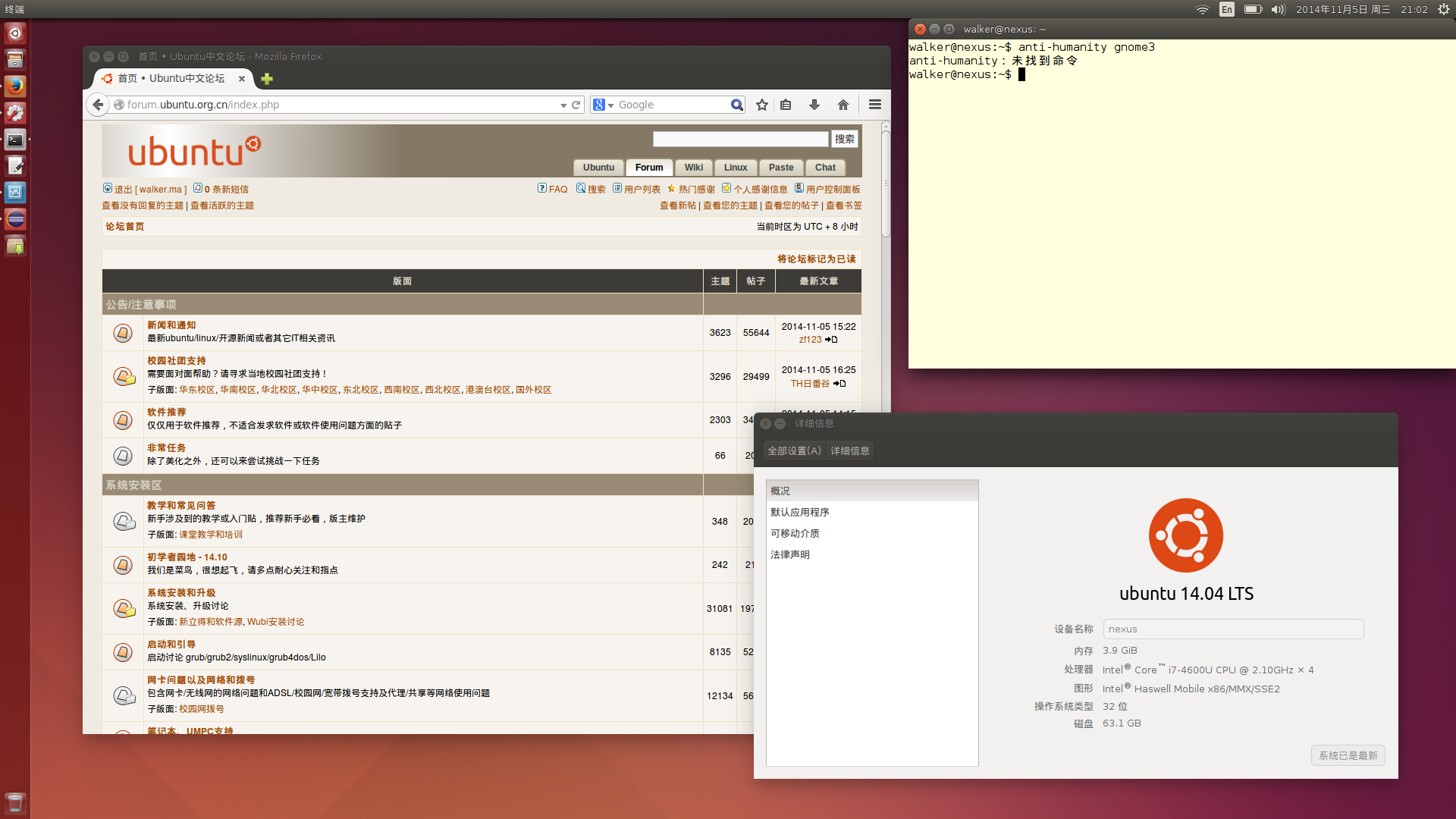
Task: Click 将论坛标记为已读 link
Action: coord(816,259)
